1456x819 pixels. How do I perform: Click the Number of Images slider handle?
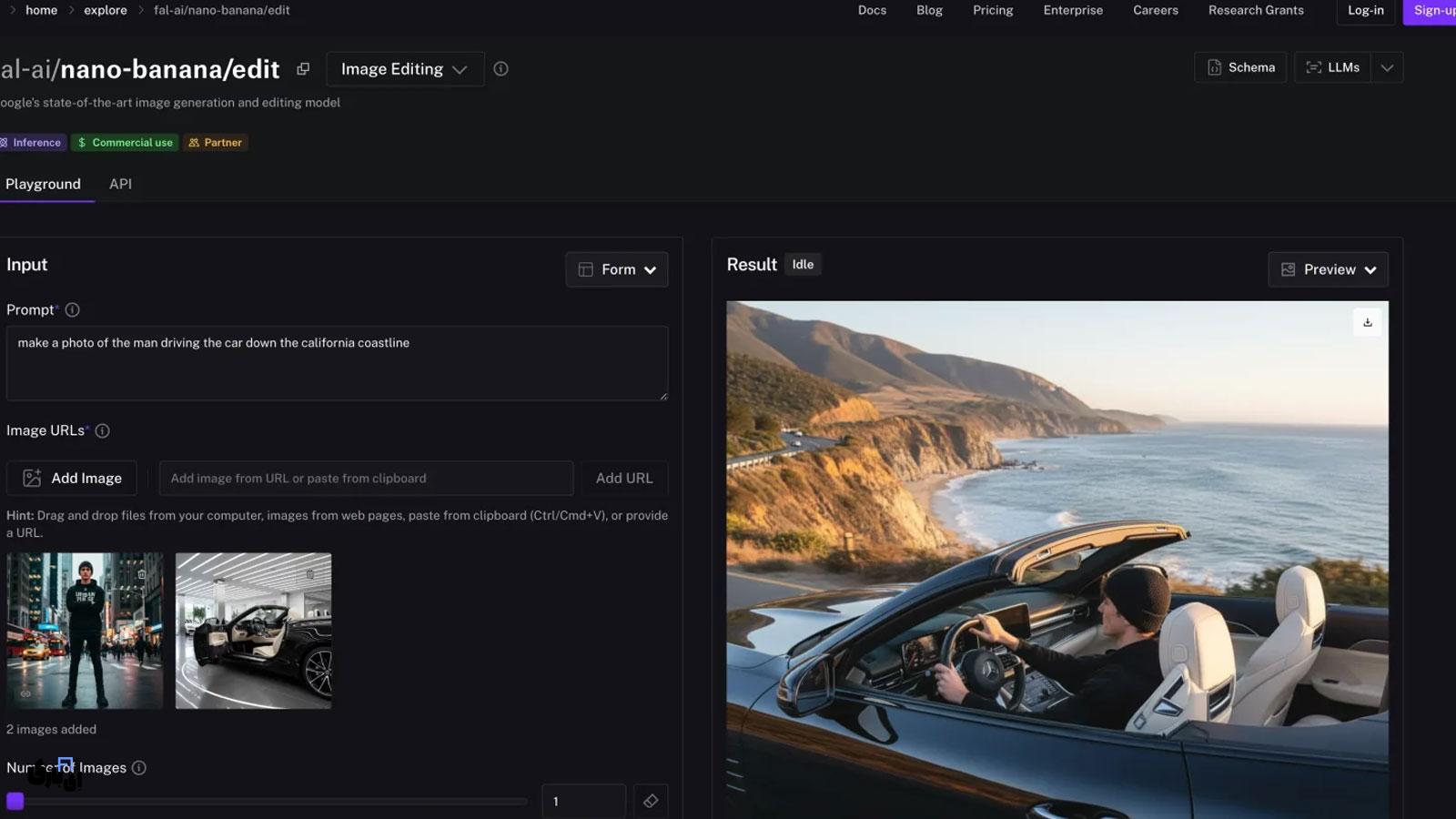[15, 801]
